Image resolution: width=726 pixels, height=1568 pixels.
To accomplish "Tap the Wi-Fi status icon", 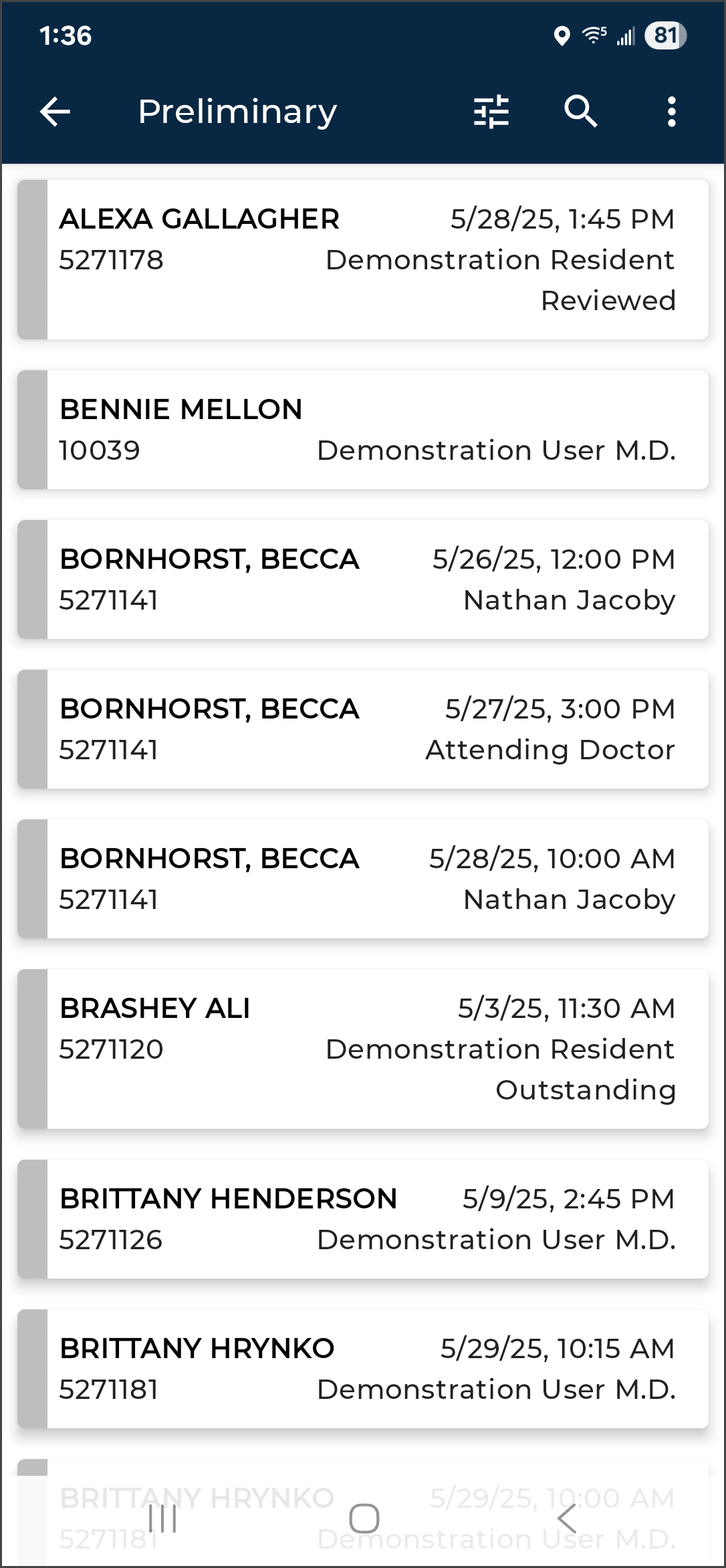I will [594, 35].
